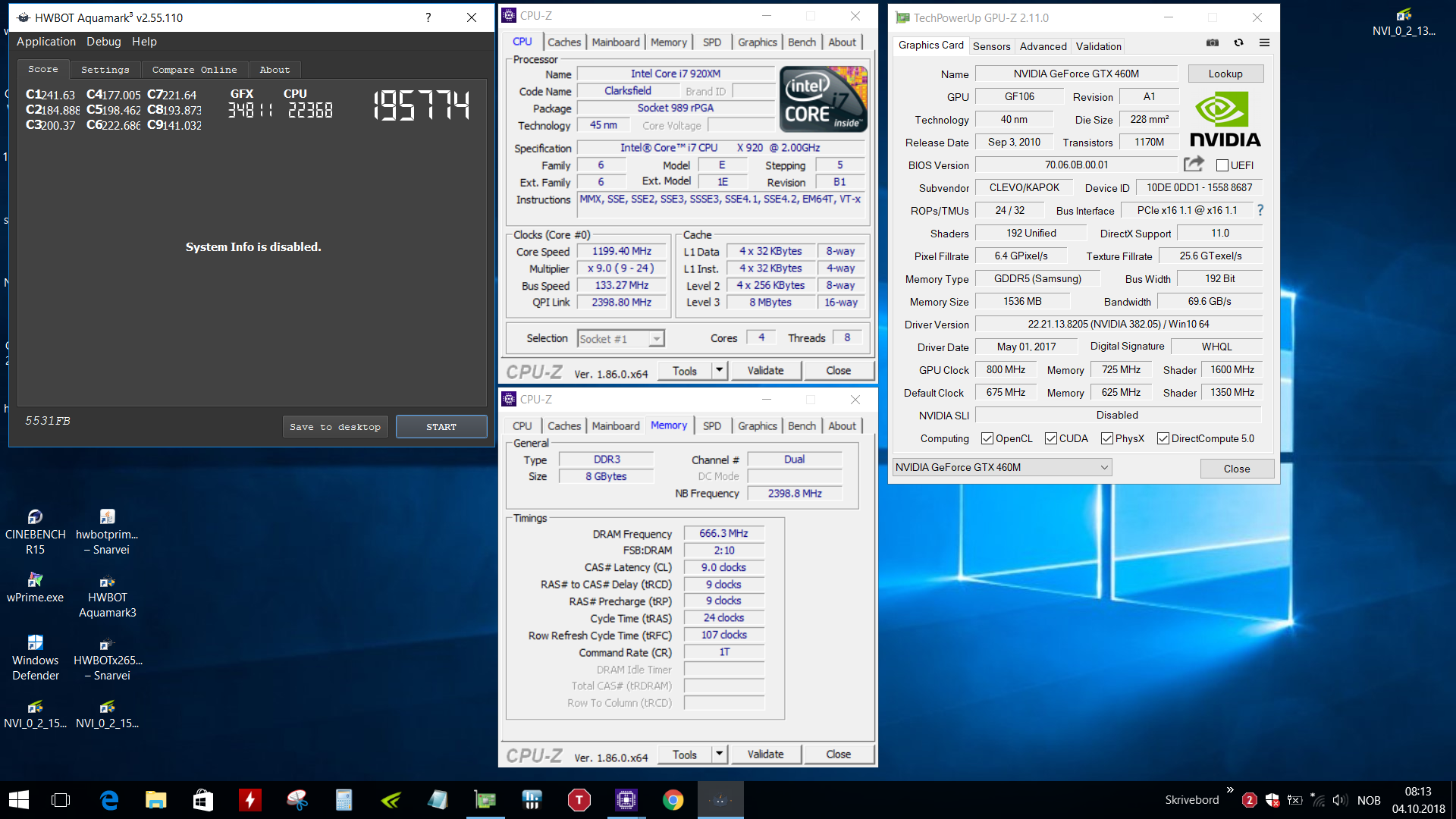Screen dimensions: 1456x819
Task: Switch to Compare Online tab
Action: (x=195, y=70)
